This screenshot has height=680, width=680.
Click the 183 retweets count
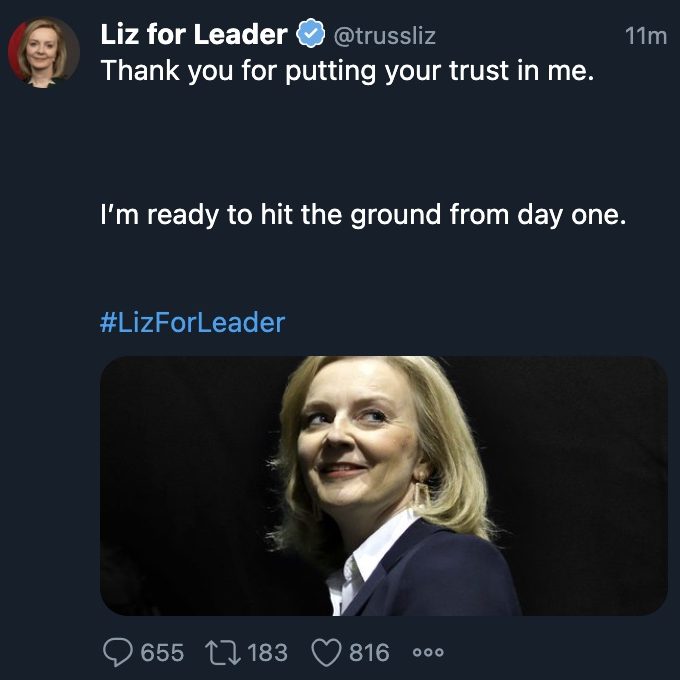267,653
